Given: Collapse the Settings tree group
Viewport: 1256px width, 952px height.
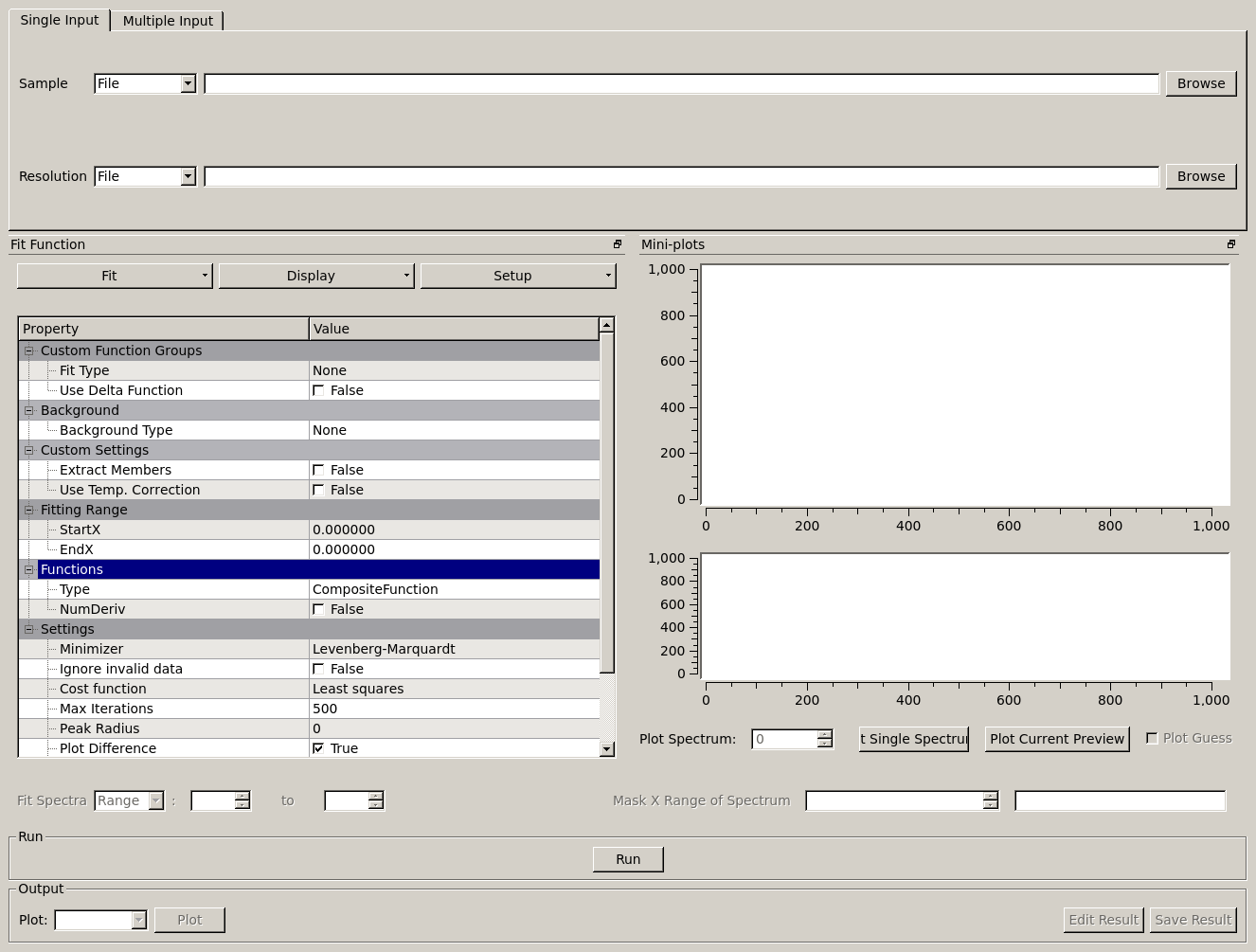Looking at the screenshot, I should [x=28, y=629].
